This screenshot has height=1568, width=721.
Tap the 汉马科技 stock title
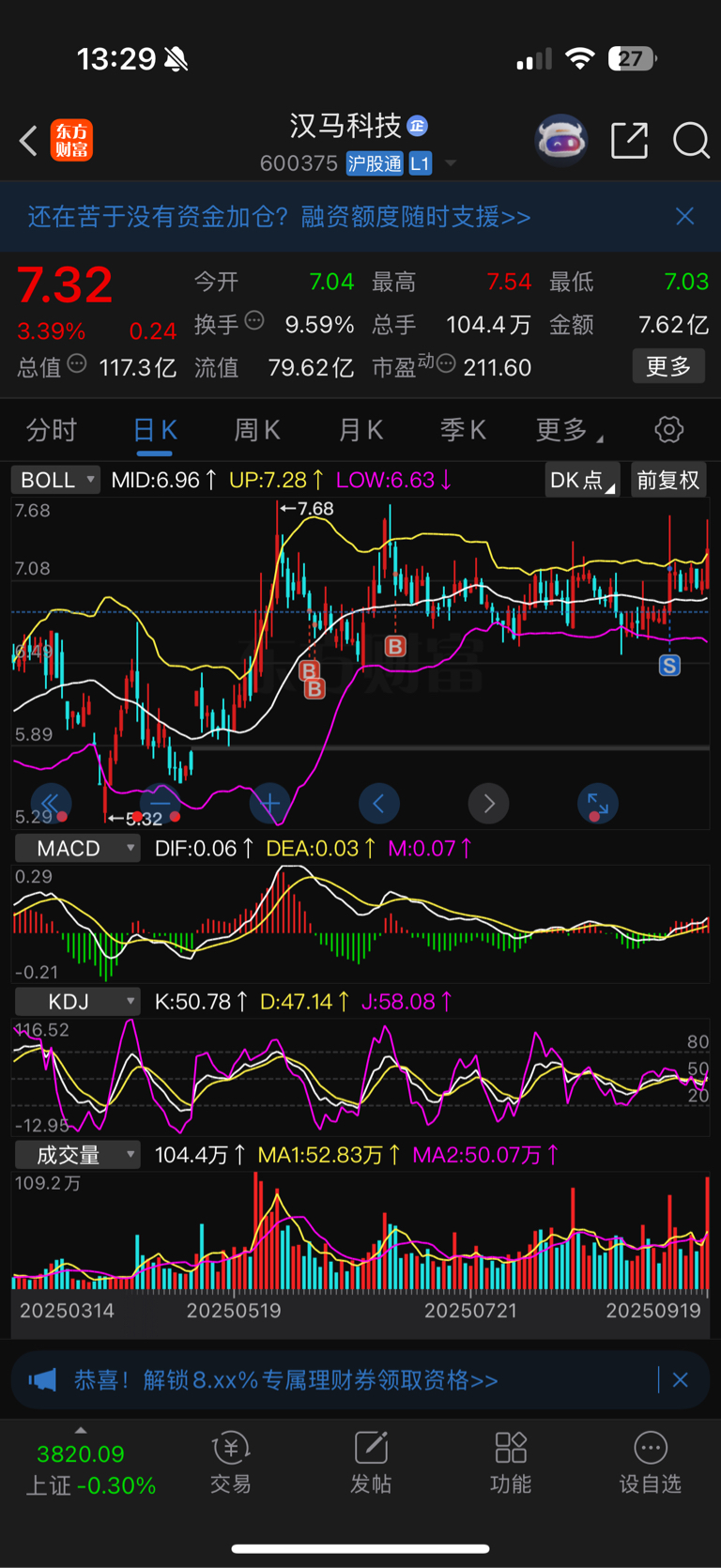coord(345,126)
